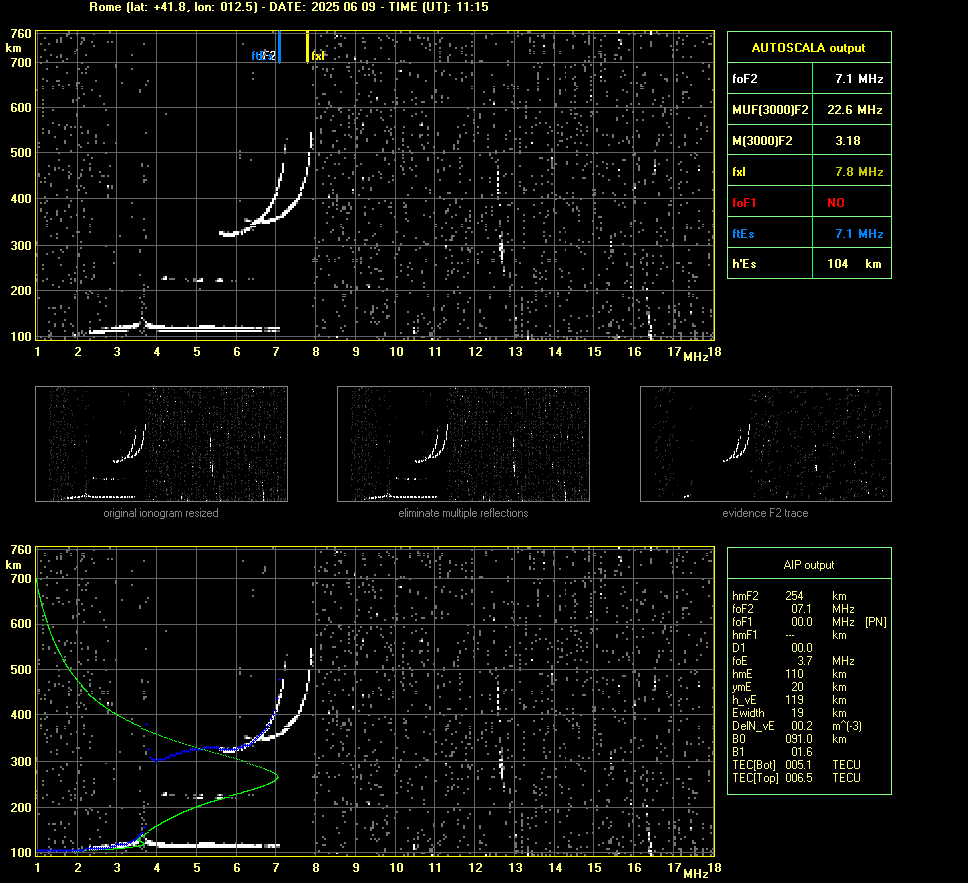Click 'original ionogram resized' caption
The height and width of the screenshot is (883, 968).
click(x=161, y=513)
